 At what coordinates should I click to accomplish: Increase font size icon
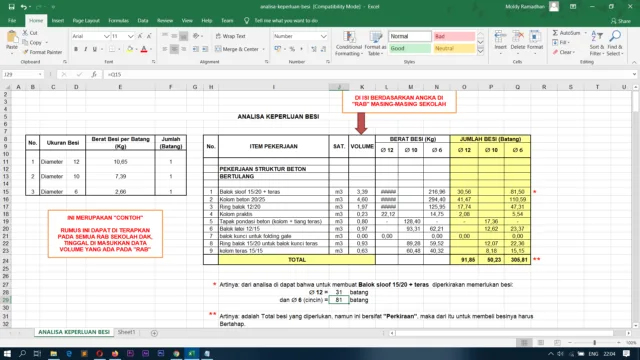(140, 36)
